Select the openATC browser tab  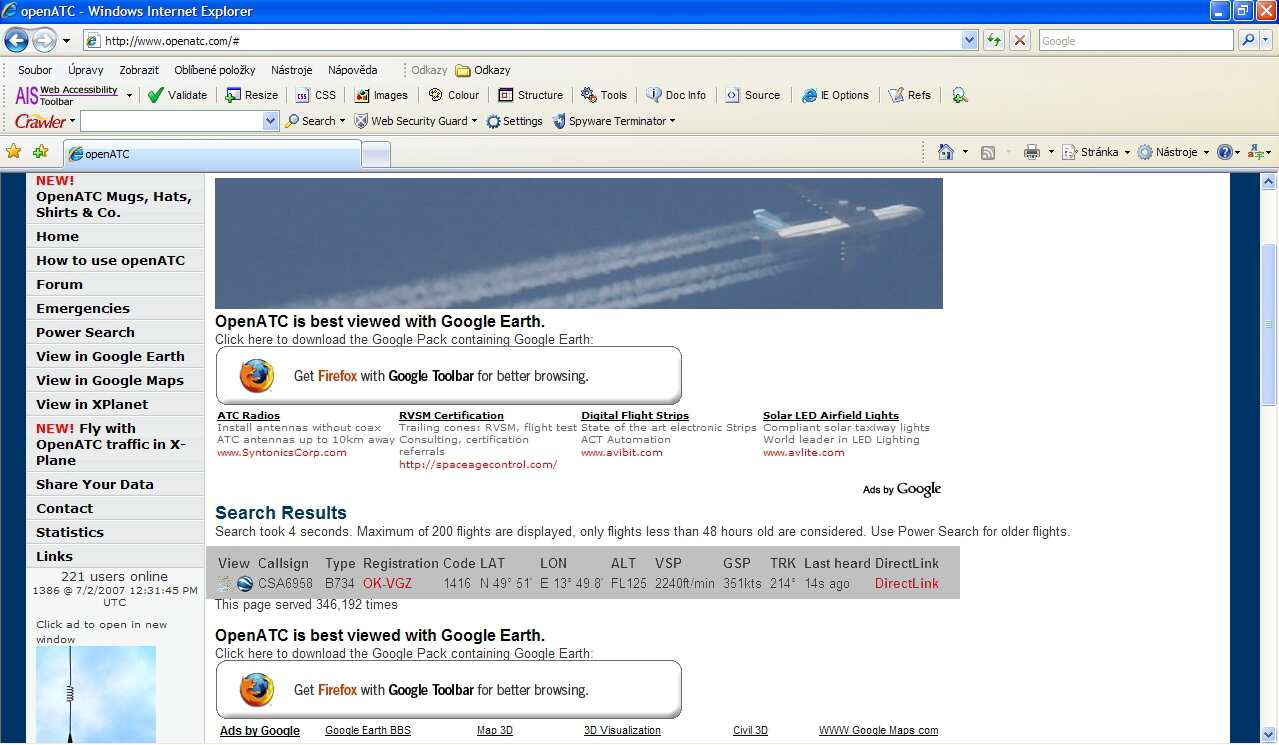click(x=212, y=154)
